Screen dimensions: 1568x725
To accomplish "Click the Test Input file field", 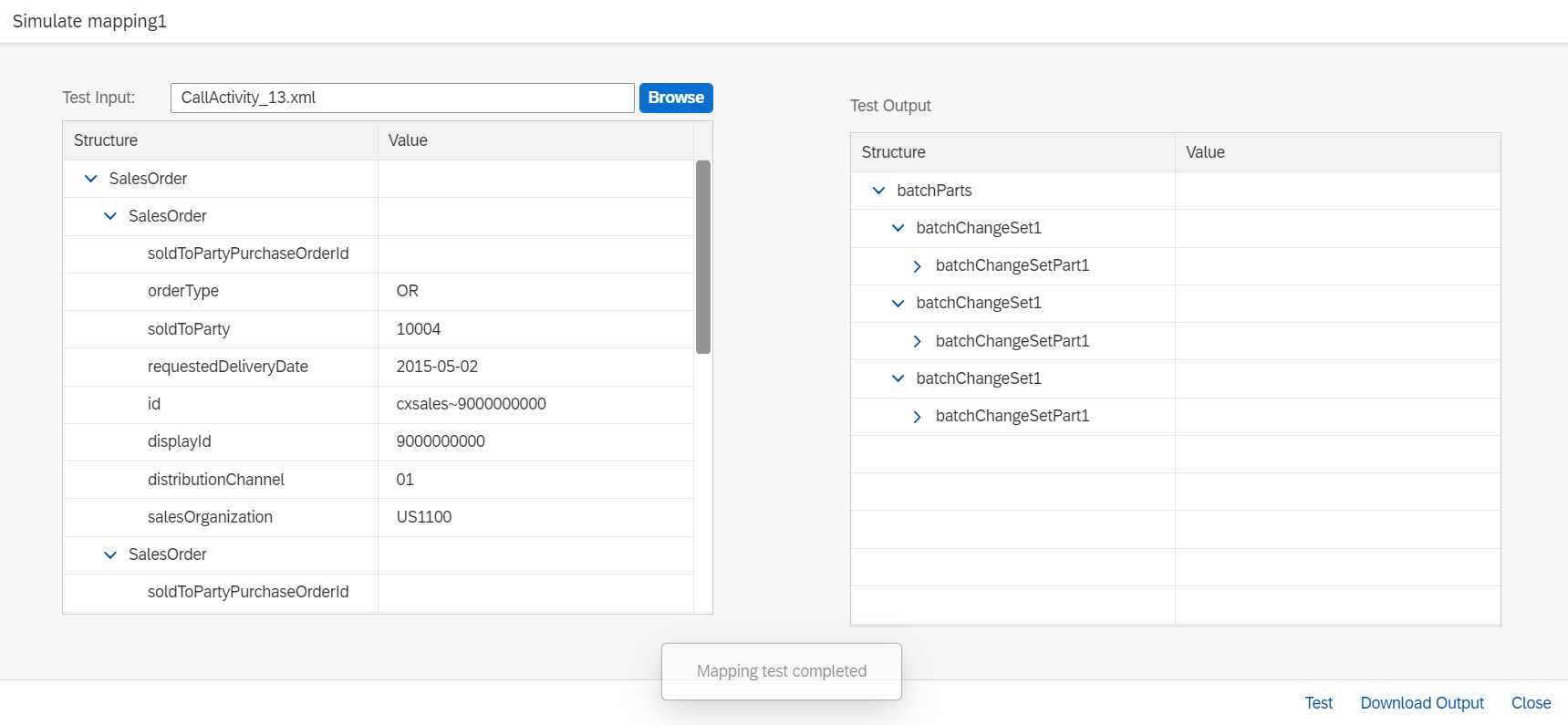I will pyautogui.click(x=401, y=98).
